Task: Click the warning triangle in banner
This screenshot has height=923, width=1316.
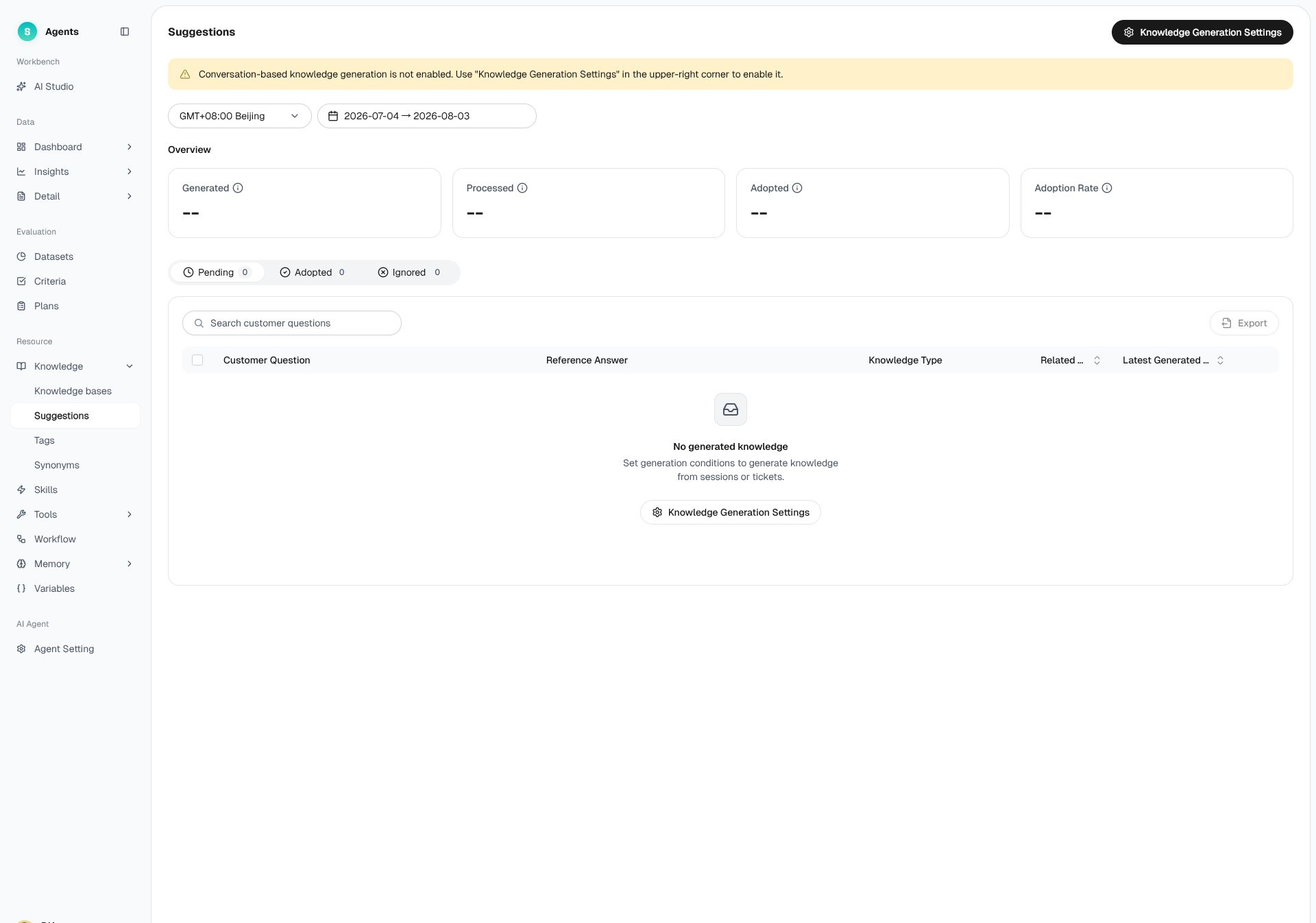Action: [x=185, y=74]
